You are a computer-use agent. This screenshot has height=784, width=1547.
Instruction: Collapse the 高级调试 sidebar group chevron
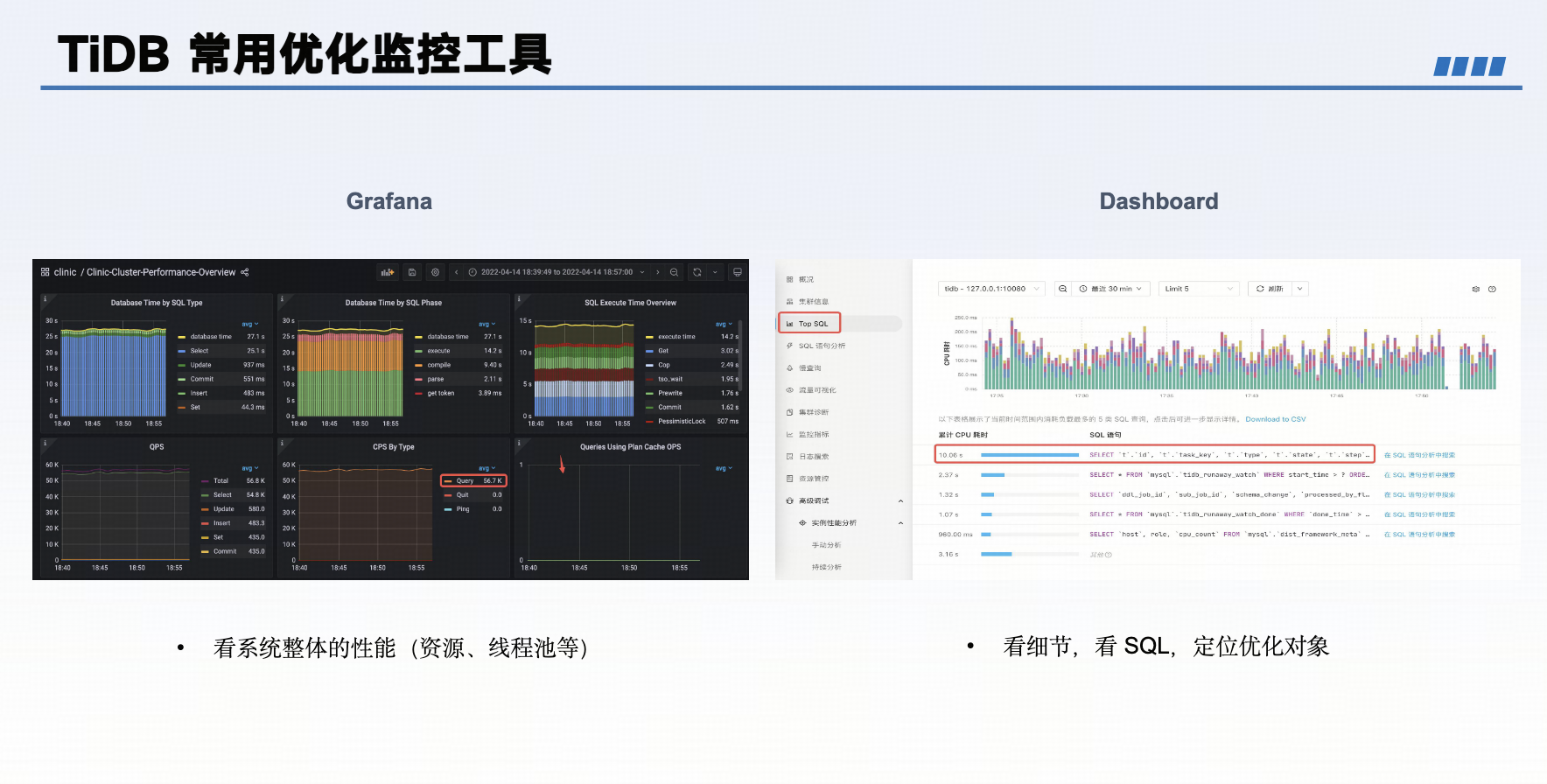(x=900, y=501)
